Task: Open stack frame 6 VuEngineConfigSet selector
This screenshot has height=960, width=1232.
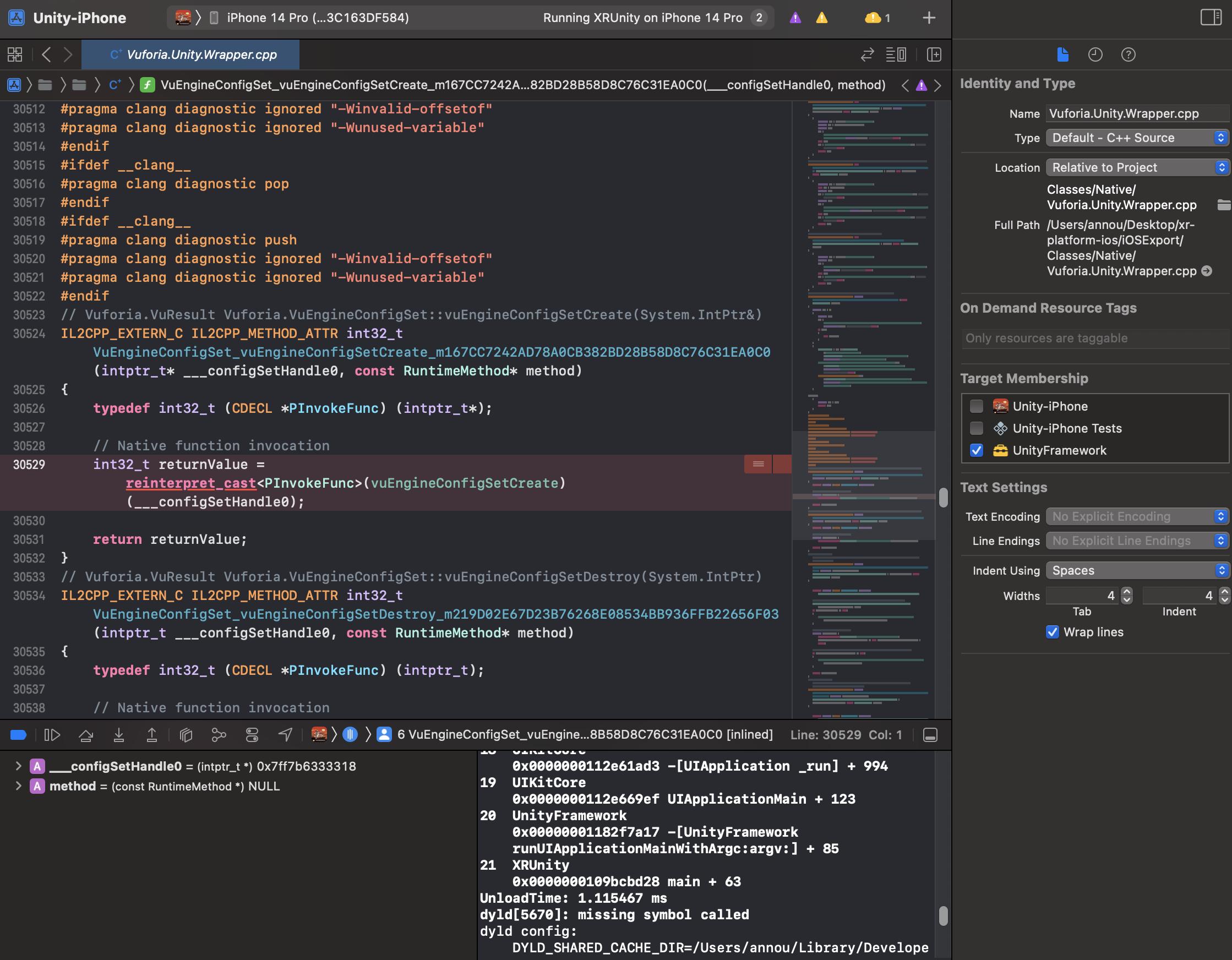Action: [x=574, y=734]
